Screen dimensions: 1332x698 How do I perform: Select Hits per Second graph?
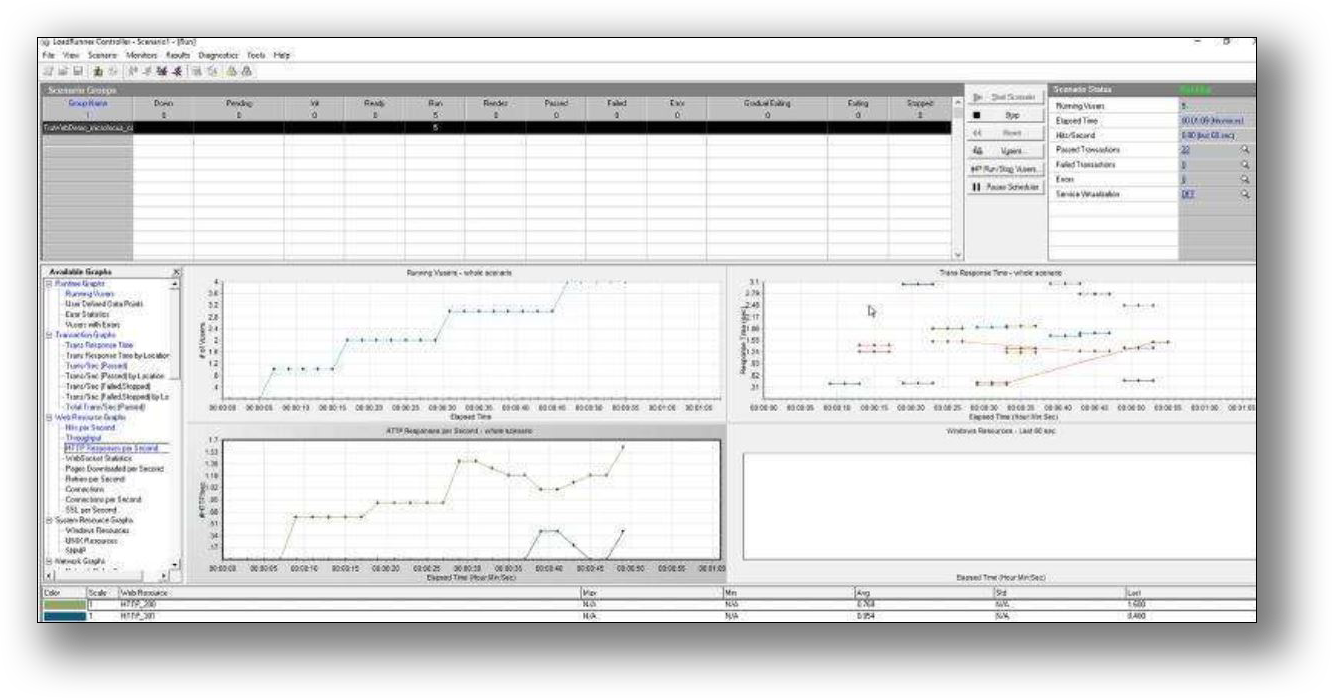tap(88, 427)
